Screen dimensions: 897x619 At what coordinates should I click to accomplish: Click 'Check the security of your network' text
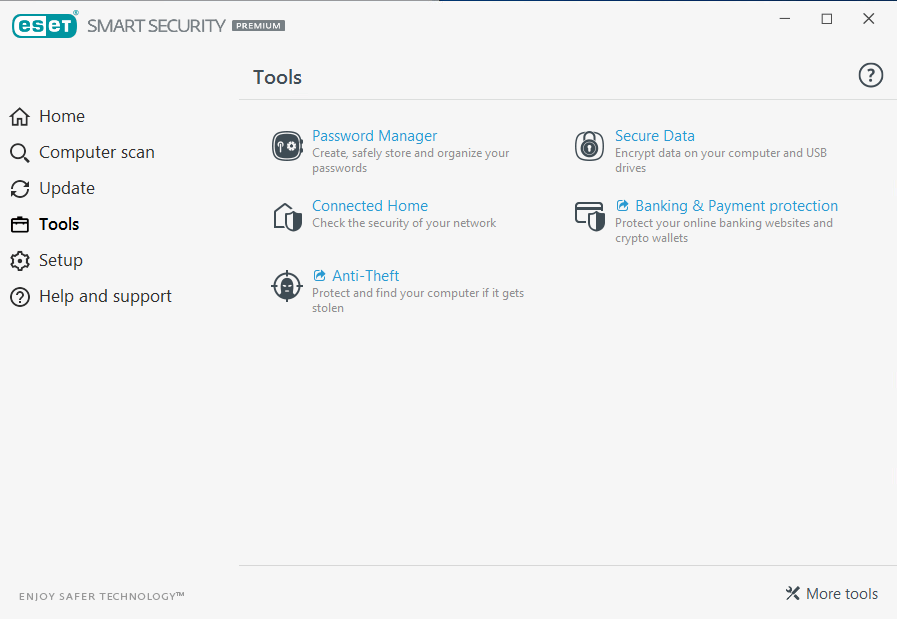click(x=404, y=223)
